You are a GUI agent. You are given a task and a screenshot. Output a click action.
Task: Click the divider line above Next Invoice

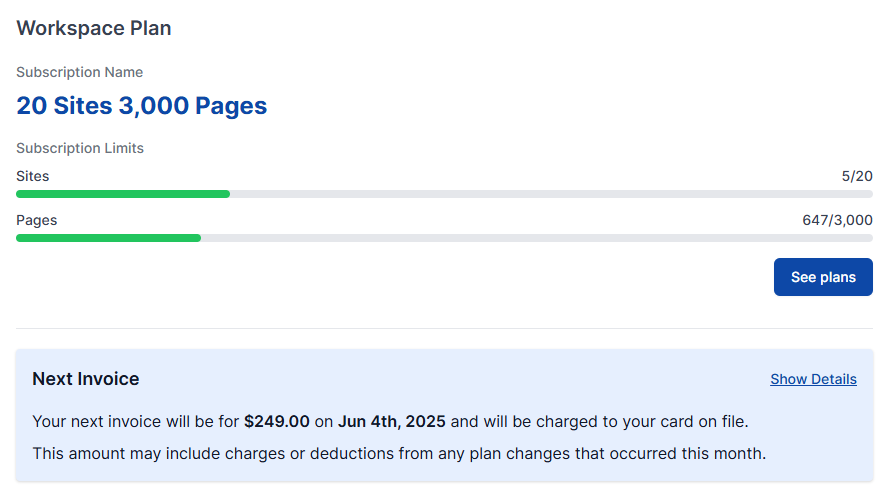(444, 328)
